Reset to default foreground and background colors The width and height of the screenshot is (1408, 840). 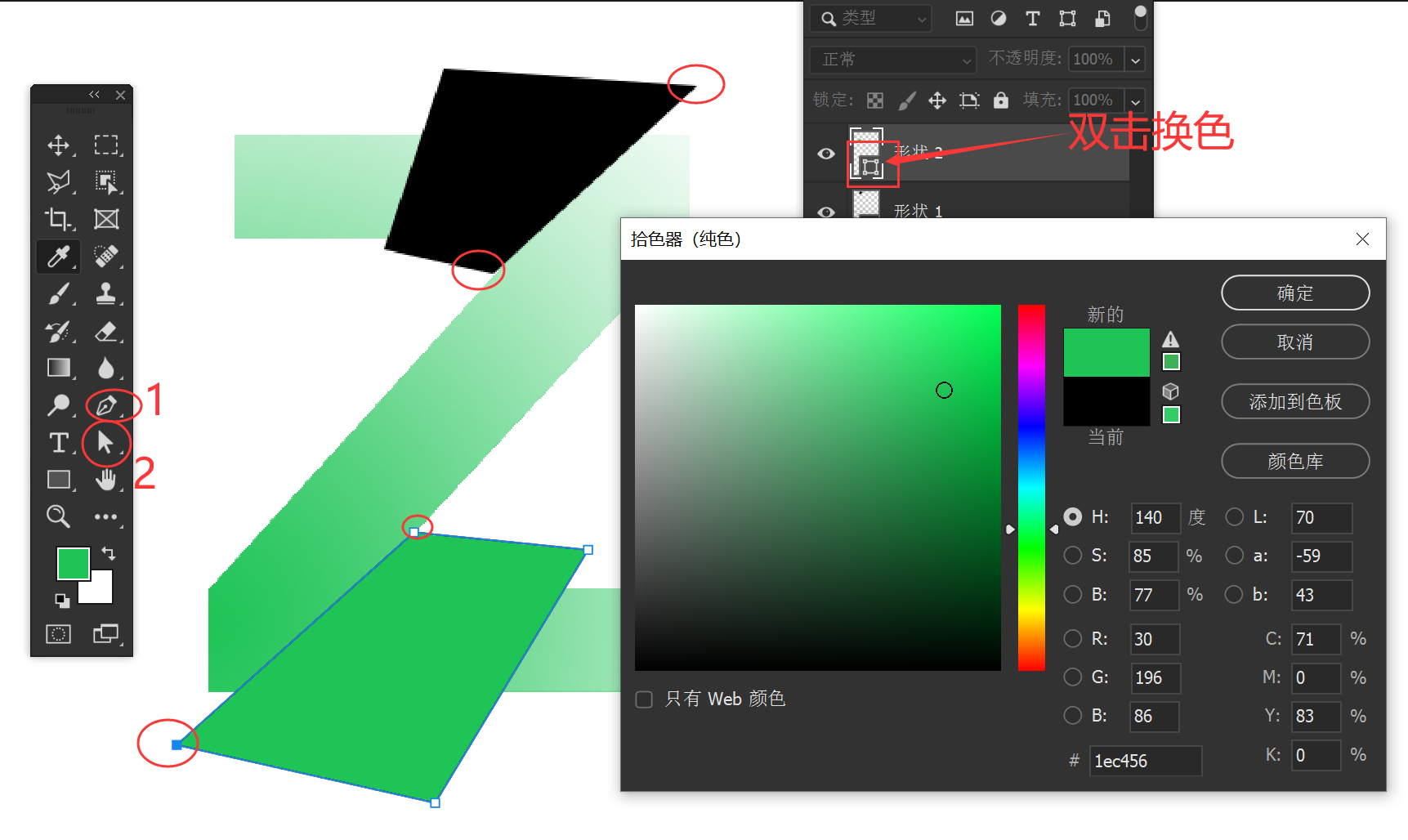62,601
